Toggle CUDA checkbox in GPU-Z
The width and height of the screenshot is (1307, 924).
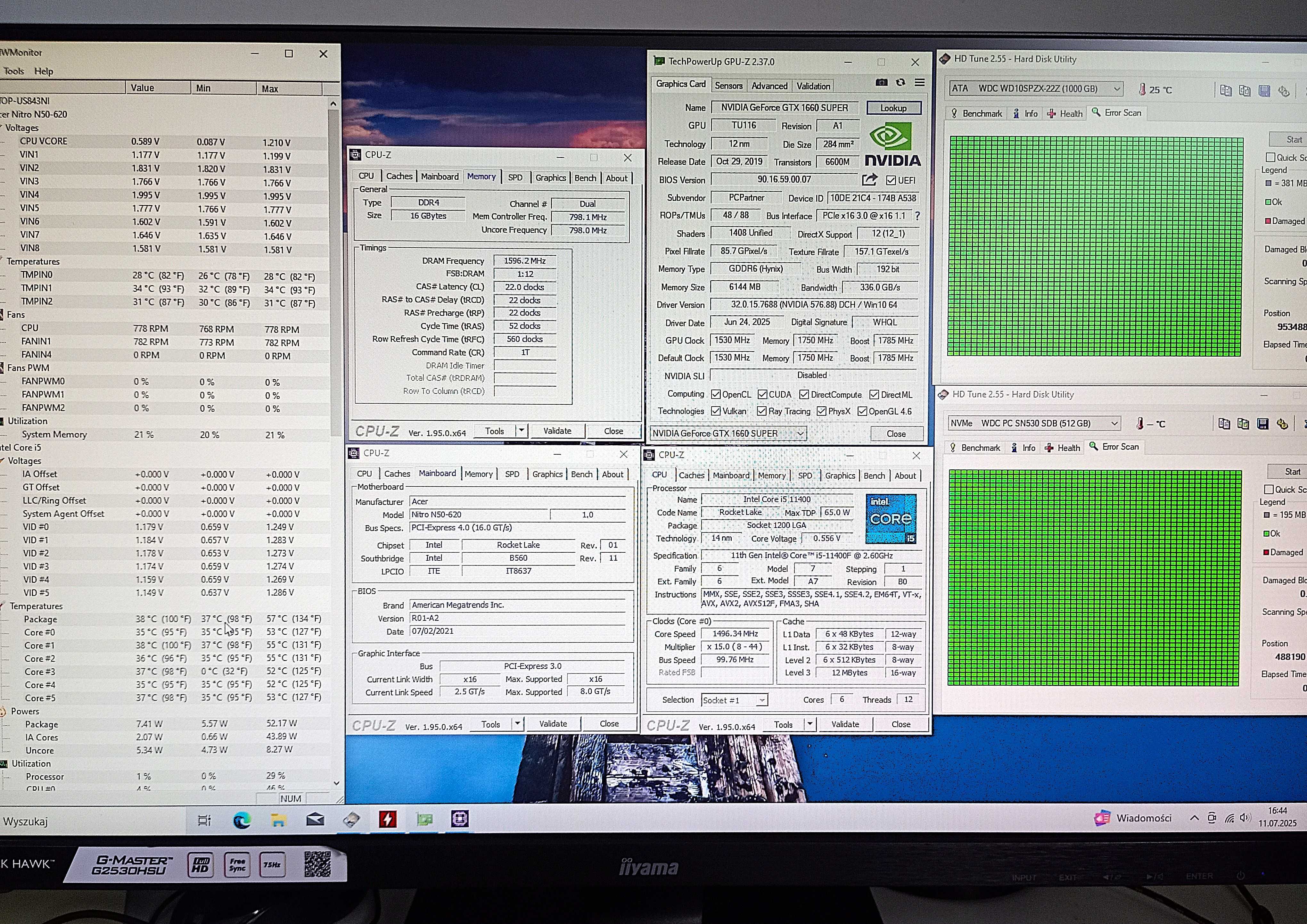click(762, 394)
